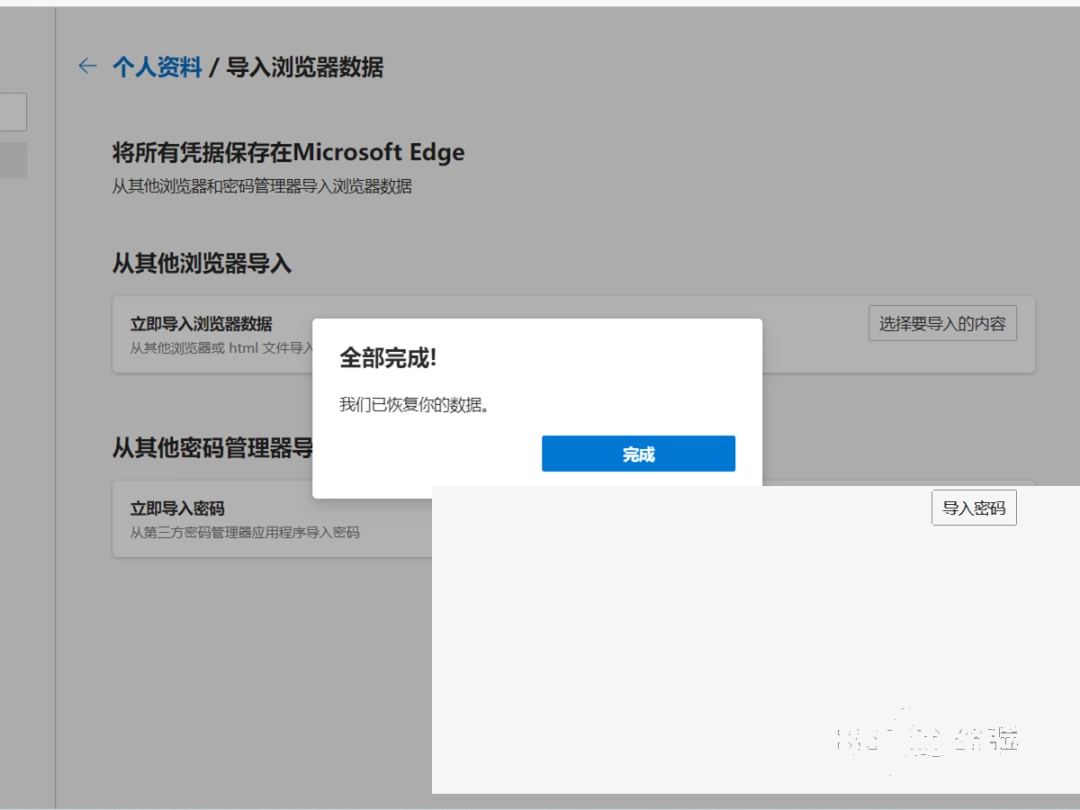Screen dimensions: 1080x810
Task: Select the 导入浏览器数据 breadcrumb text
Action: tap(304, 67)
